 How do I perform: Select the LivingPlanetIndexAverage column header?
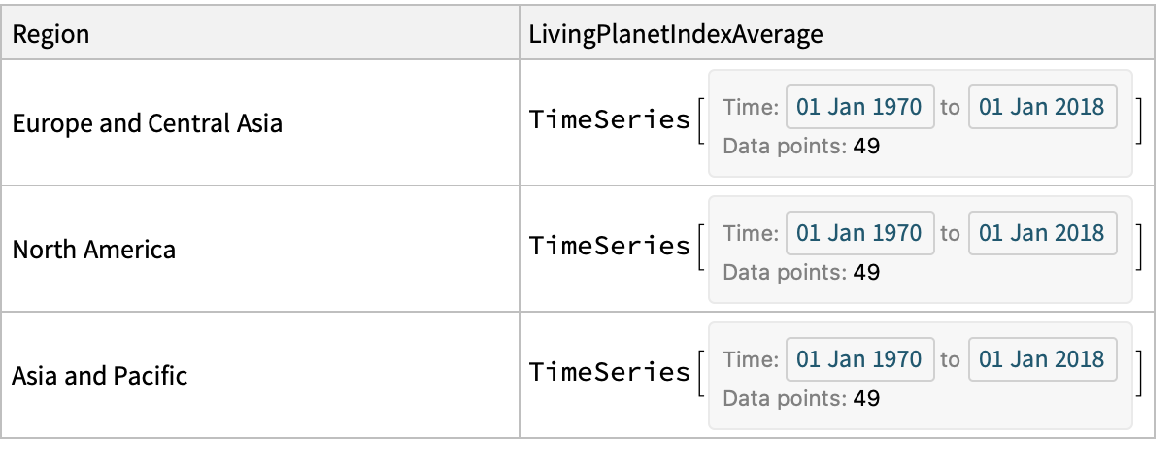(675, 35)
